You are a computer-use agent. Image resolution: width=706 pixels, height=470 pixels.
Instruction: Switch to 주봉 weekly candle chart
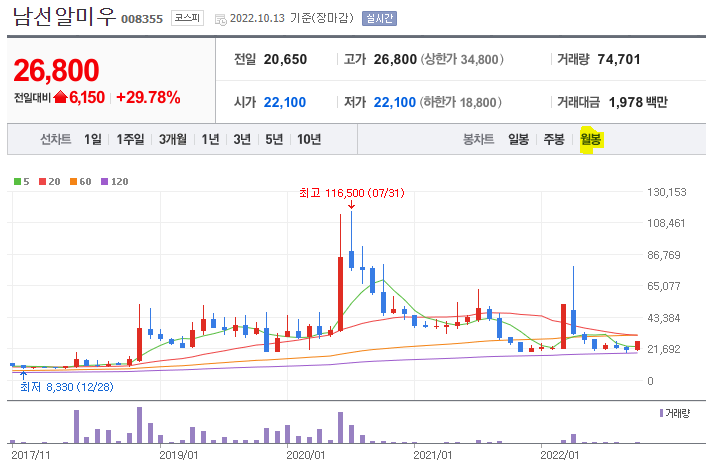(554, 139)
